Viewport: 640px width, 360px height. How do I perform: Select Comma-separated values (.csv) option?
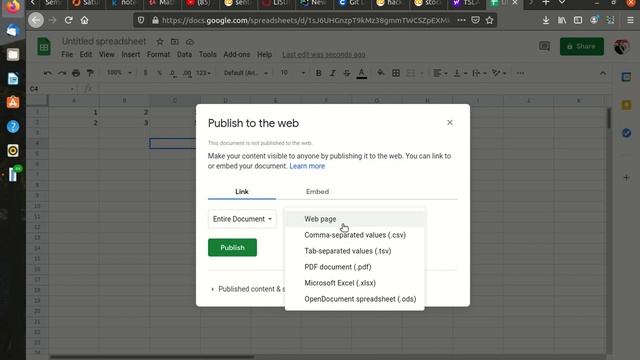click(x=355, y=235)
